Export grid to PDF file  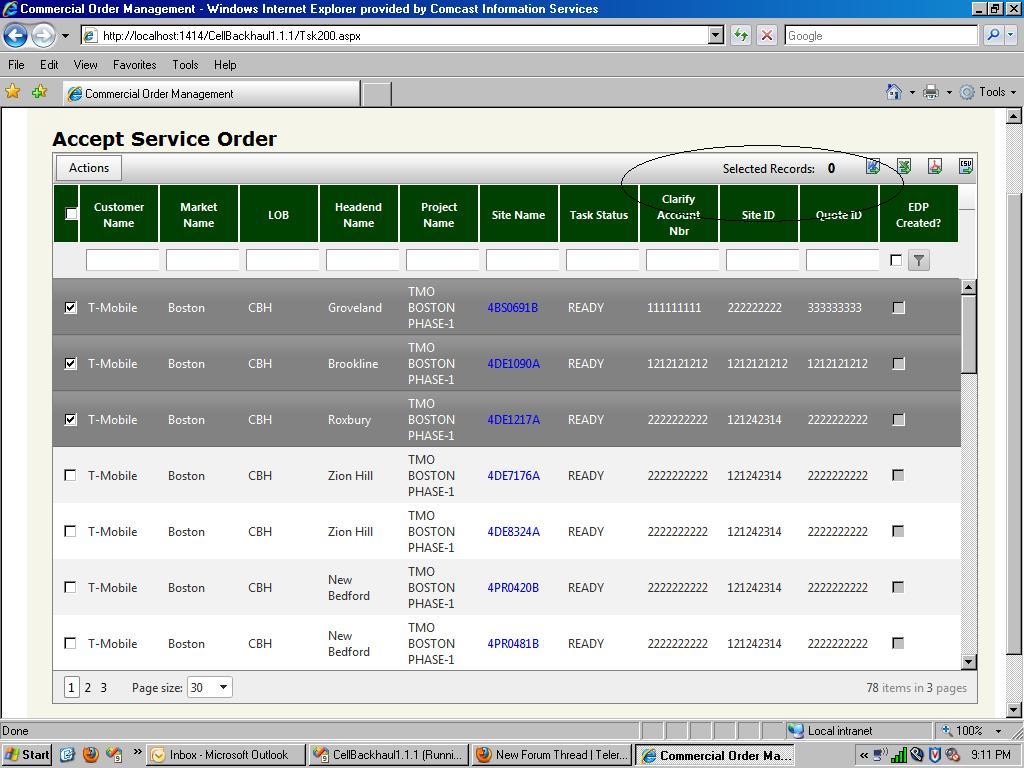935,167
